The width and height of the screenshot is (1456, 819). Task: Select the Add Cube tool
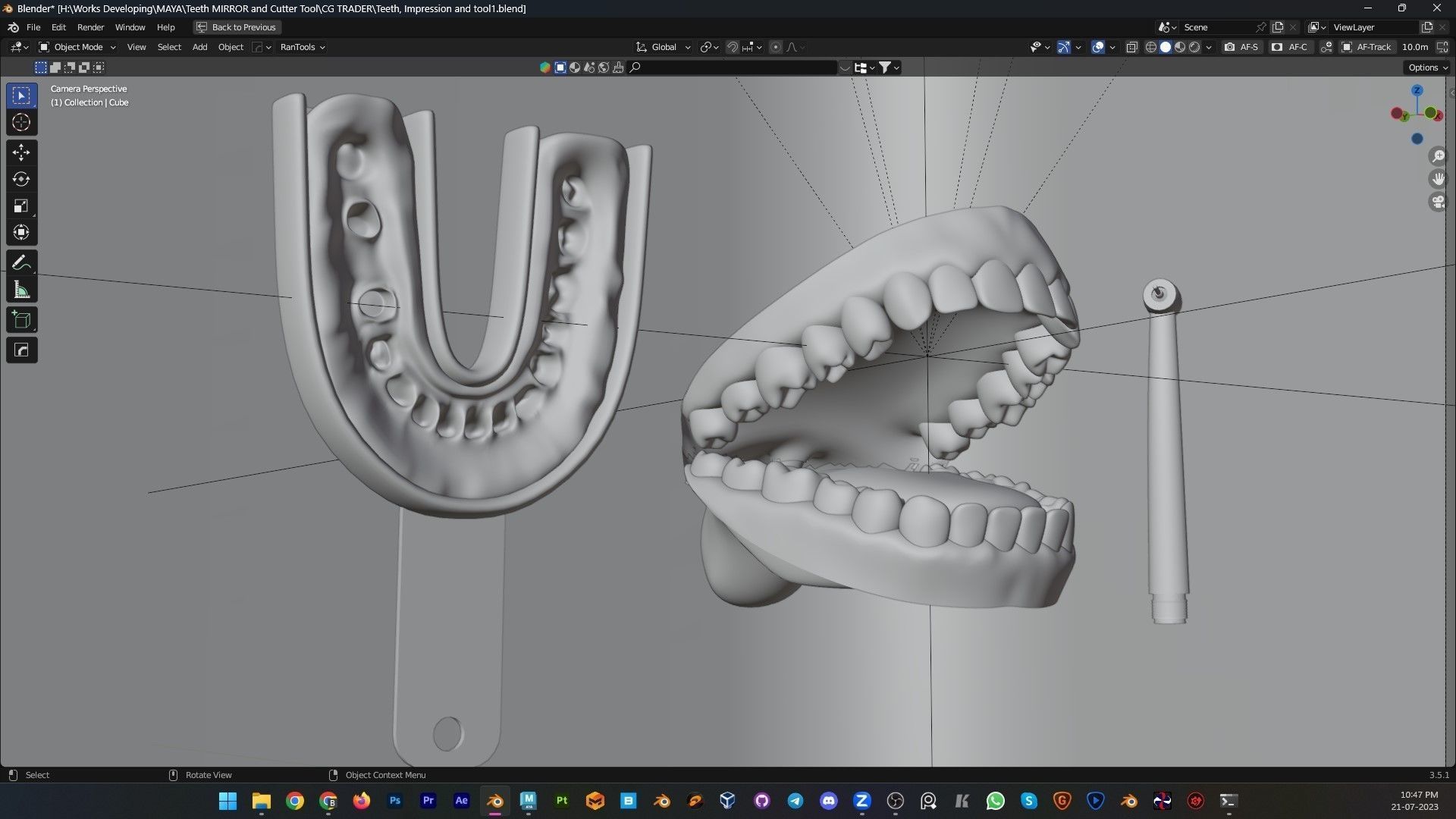(21, 320)
